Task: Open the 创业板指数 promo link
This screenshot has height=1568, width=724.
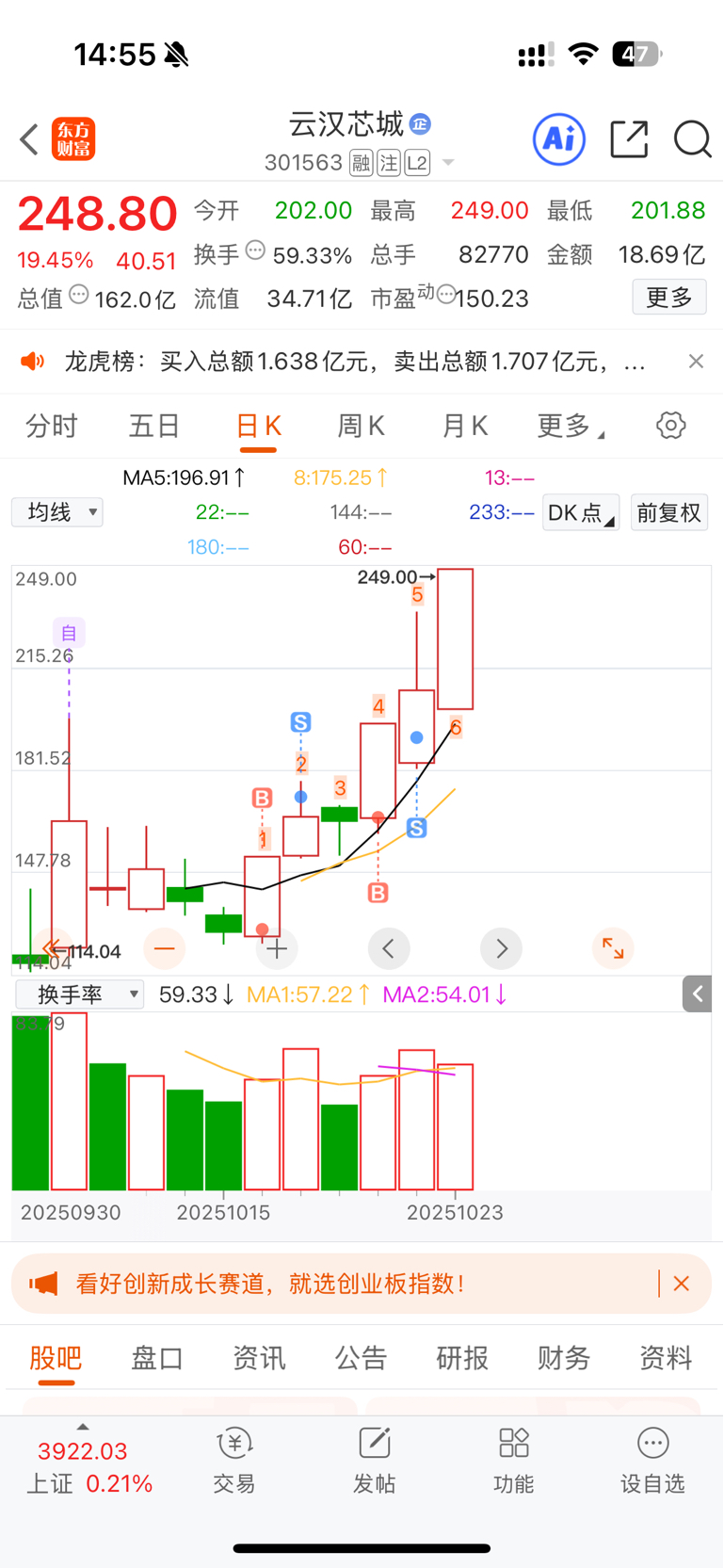Action: pyautogui.click(x=270, y=1284)
